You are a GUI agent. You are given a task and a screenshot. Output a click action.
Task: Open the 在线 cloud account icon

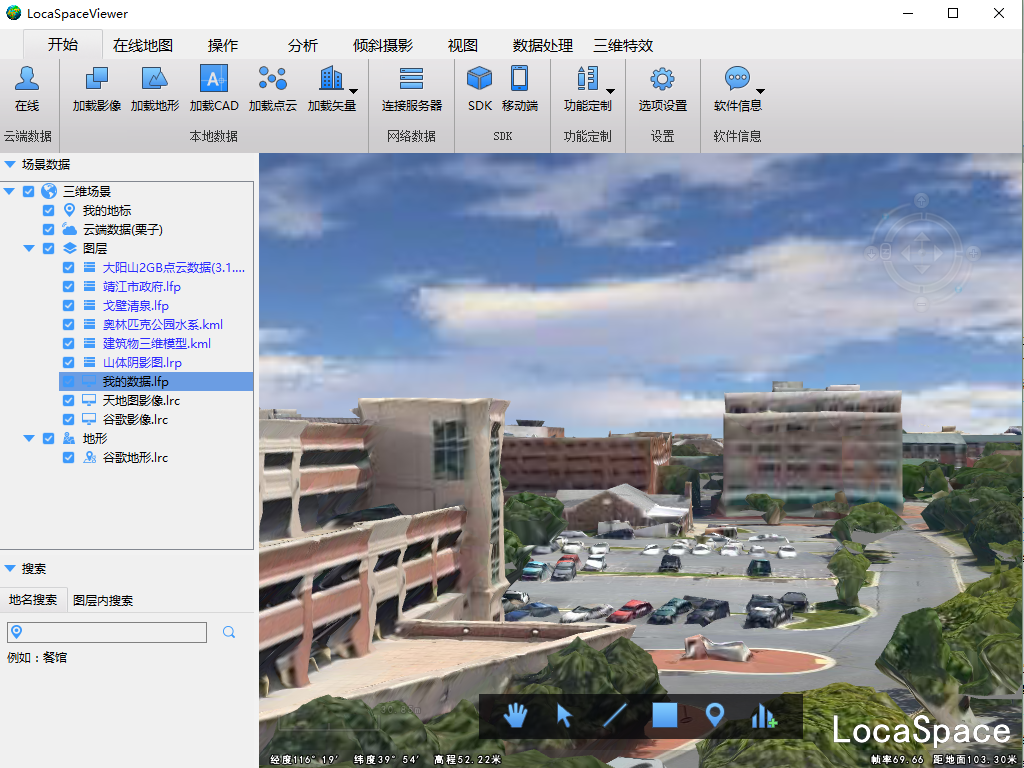[27, 78]
